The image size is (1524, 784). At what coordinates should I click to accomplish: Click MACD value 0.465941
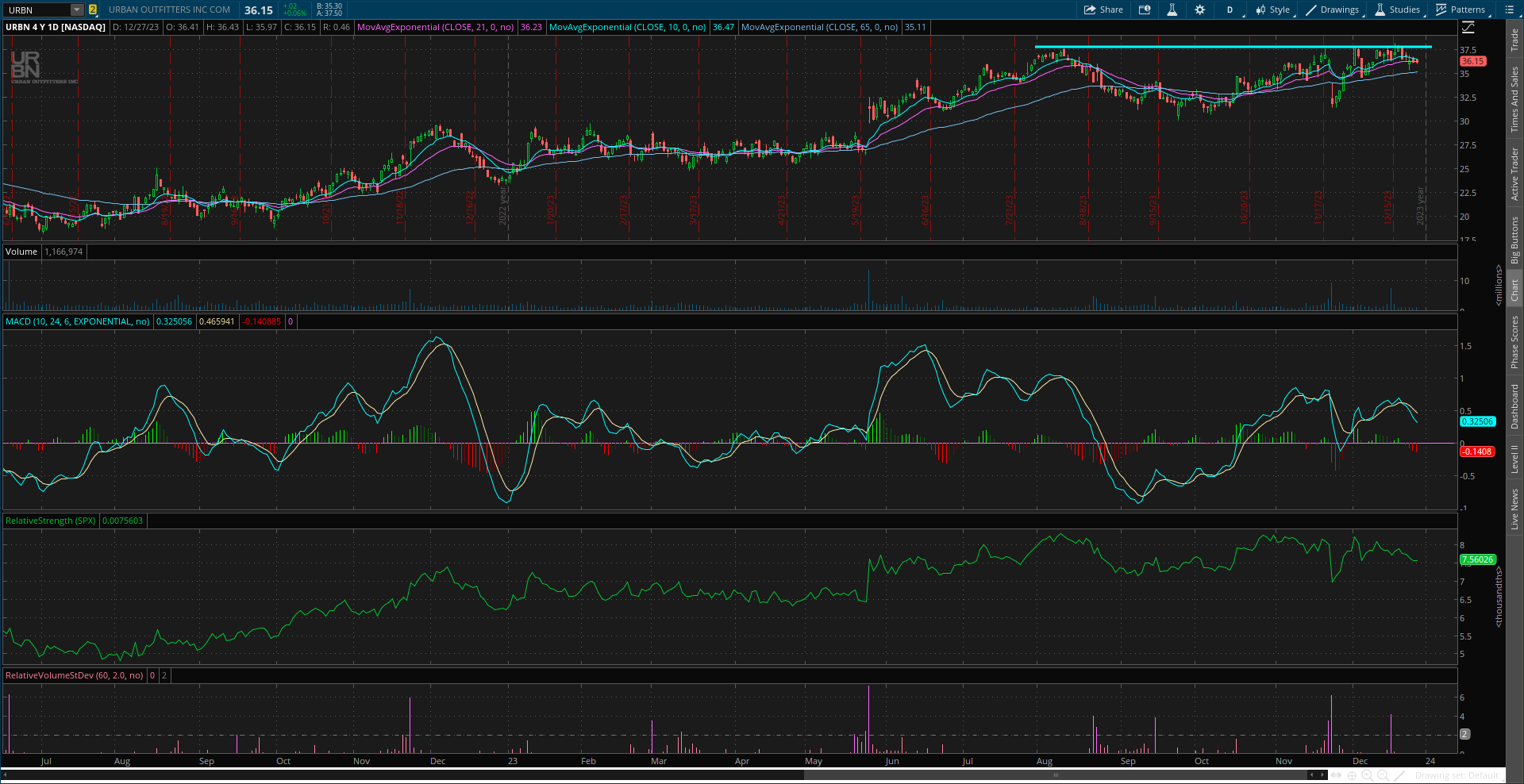click(217, 321)
